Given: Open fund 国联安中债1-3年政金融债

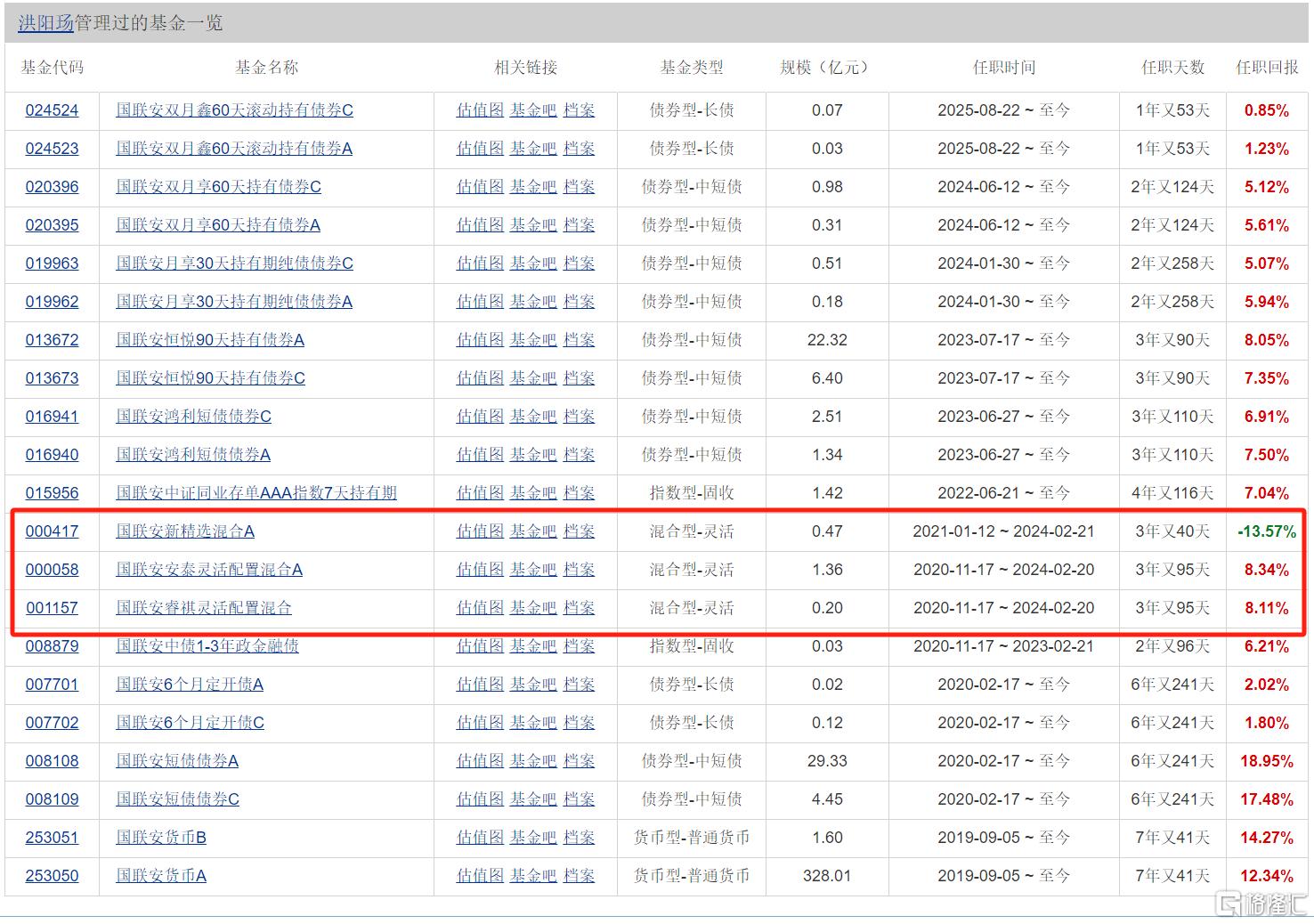Looking at the screenshot, I should [x=207, y=646].
